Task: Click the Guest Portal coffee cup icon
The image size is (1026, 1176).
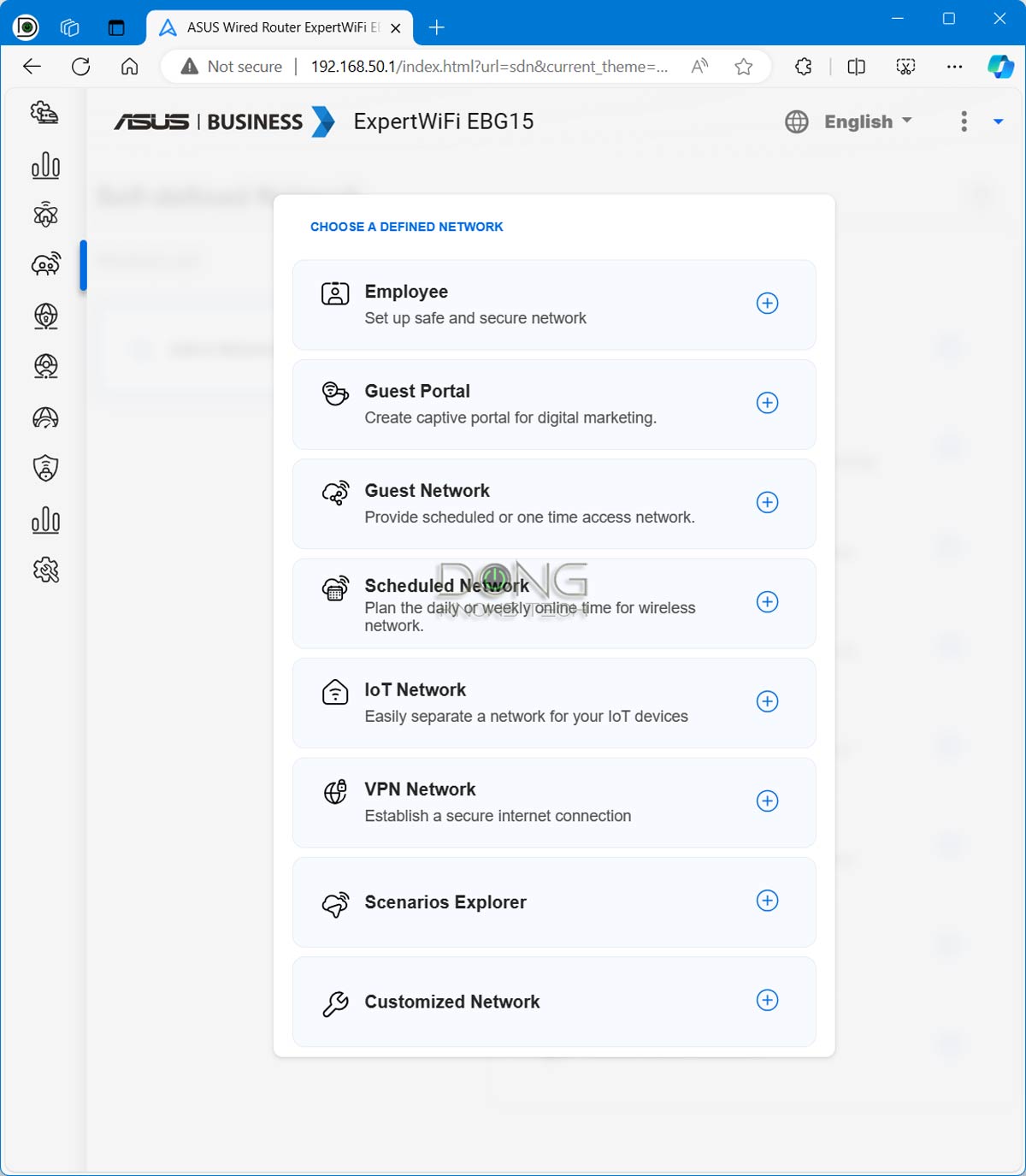Action: tap(335, 393)
